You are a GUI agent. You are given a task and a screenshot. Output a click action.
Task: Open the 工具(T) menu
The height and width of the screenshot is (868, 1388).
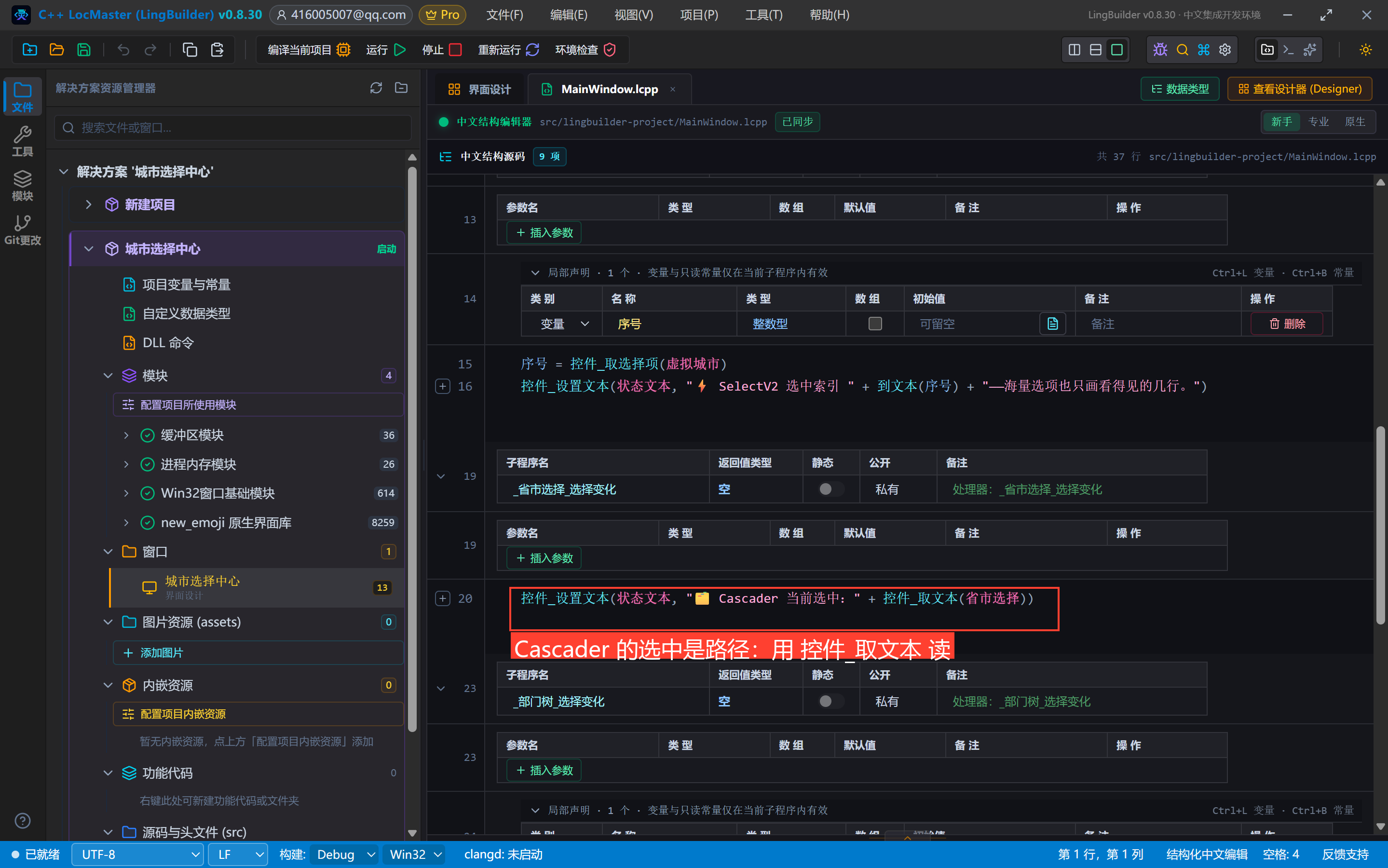763,15
